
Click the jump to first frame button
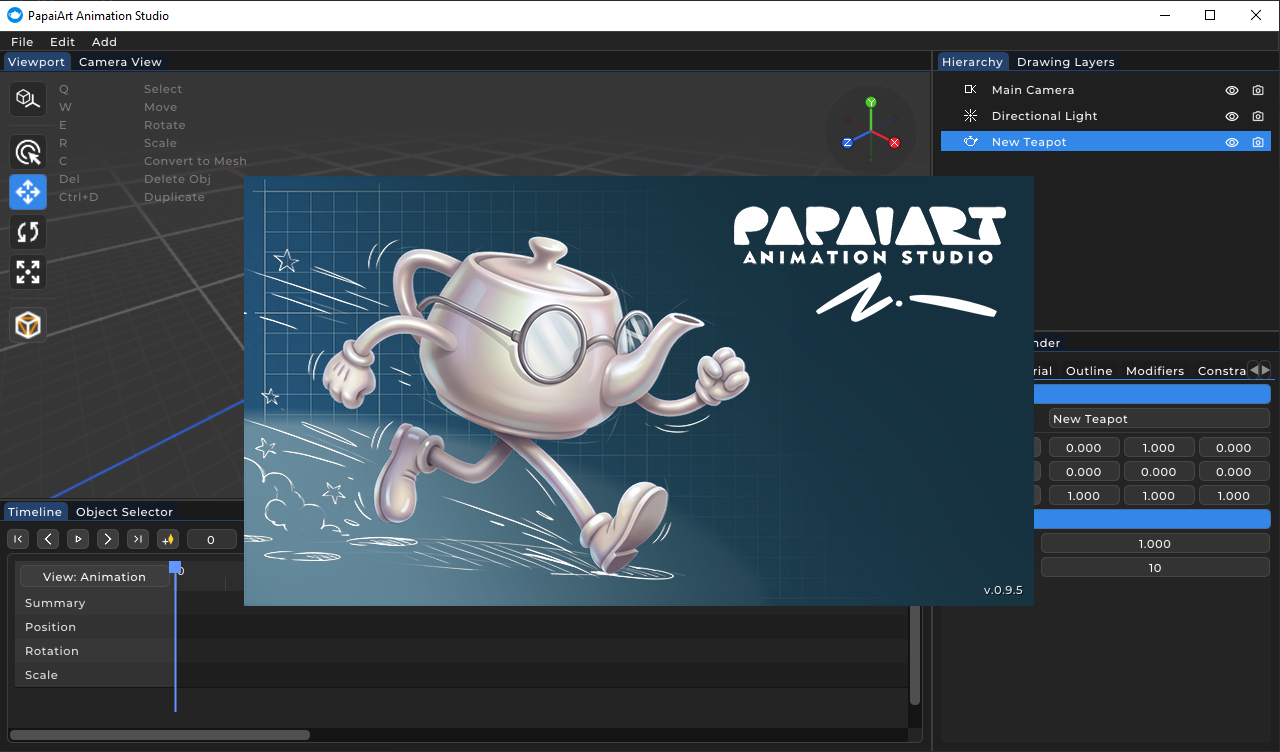coord(18,539)
